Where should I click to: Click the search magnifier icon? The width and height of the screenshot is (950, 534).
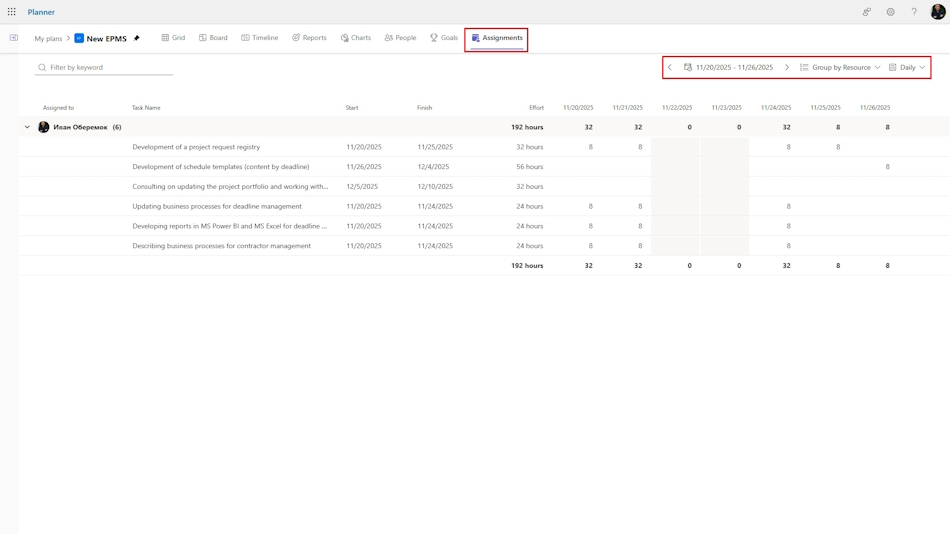pos(42,67)
